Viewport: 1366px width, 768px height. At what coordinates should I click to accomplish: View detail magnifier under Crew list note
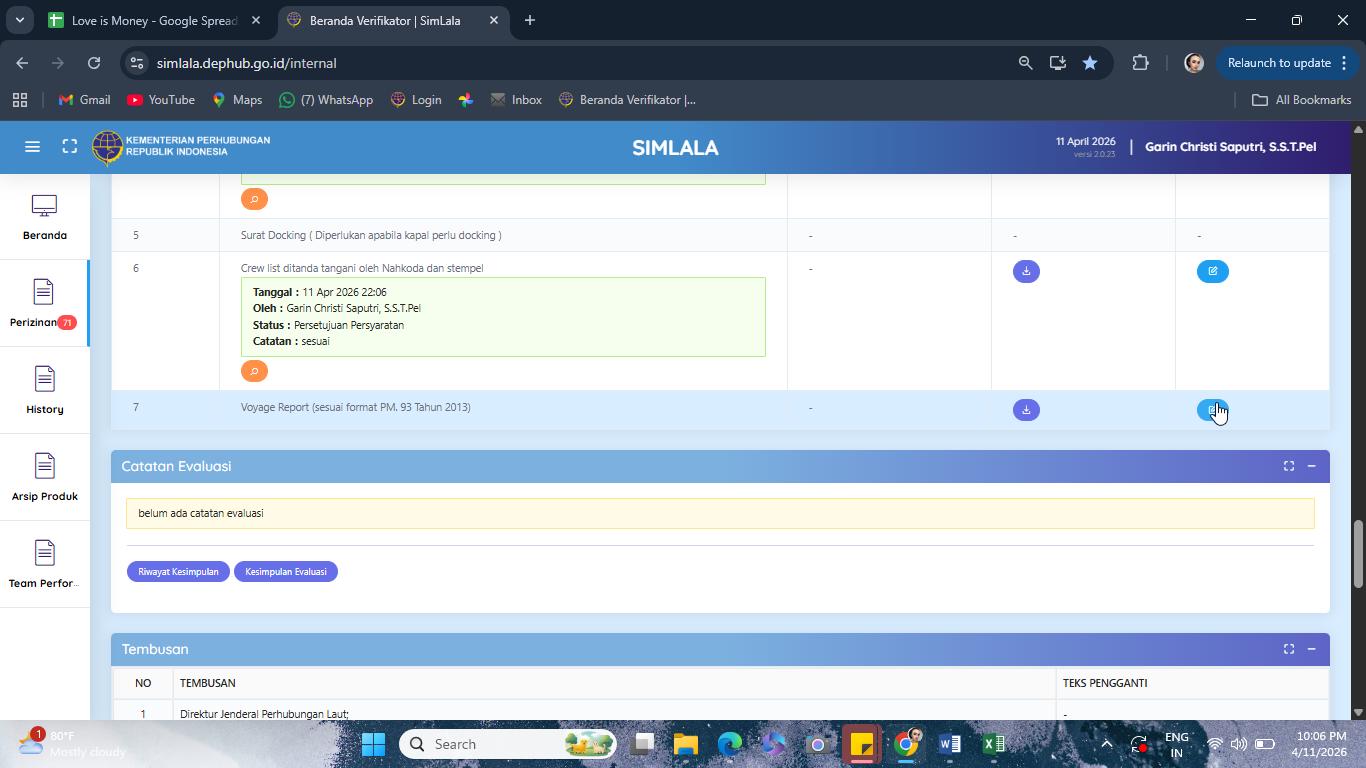coord(254,371)
